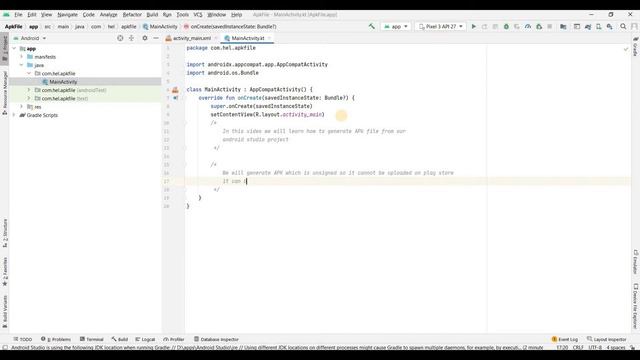Click the Search Everywhere magnifier icon
Image resolution: width=640 pixels, height=360 pixels.
click(623, 27)
